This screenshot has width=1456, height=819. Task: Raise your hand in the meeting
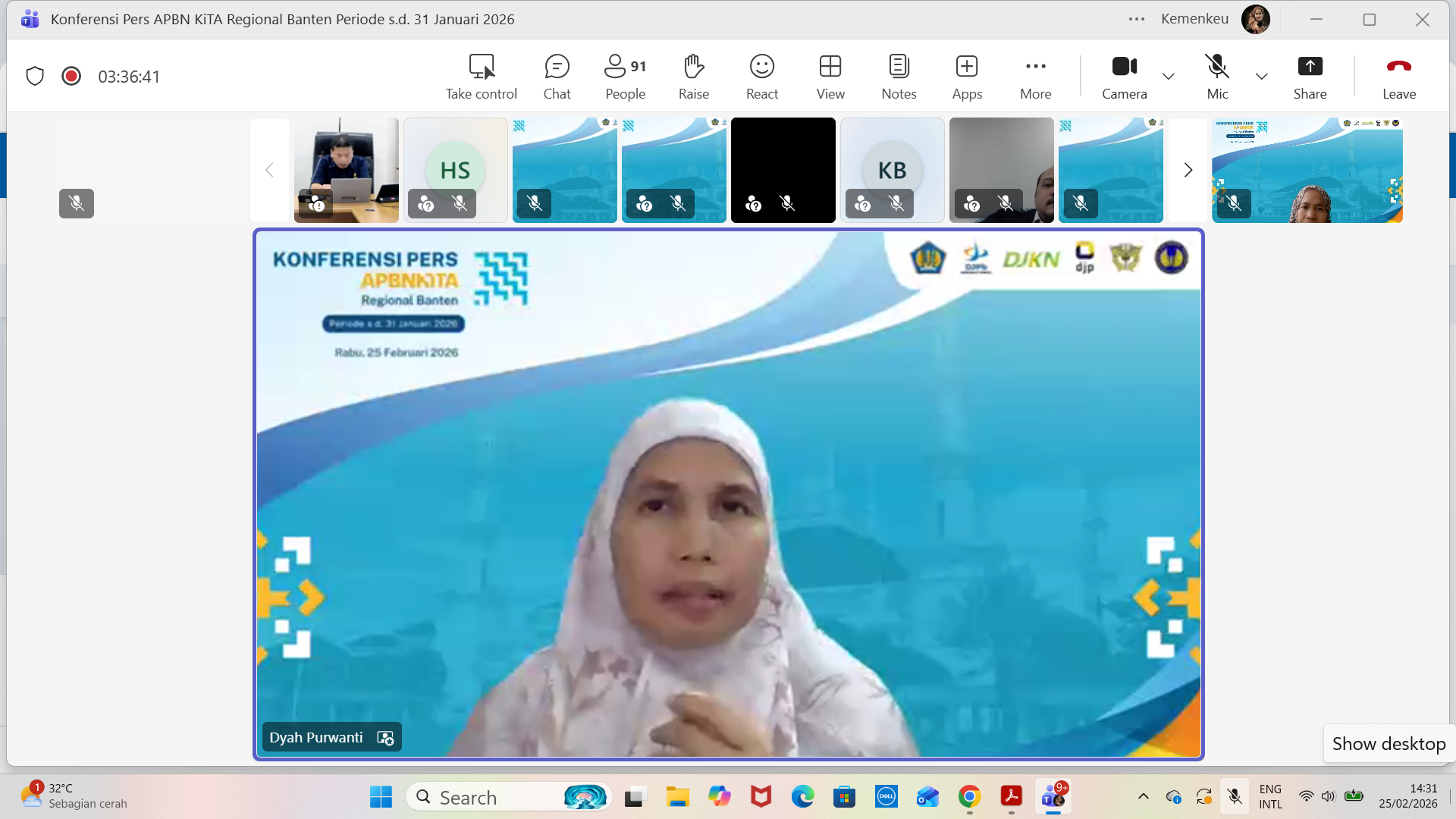coord(693,76)
